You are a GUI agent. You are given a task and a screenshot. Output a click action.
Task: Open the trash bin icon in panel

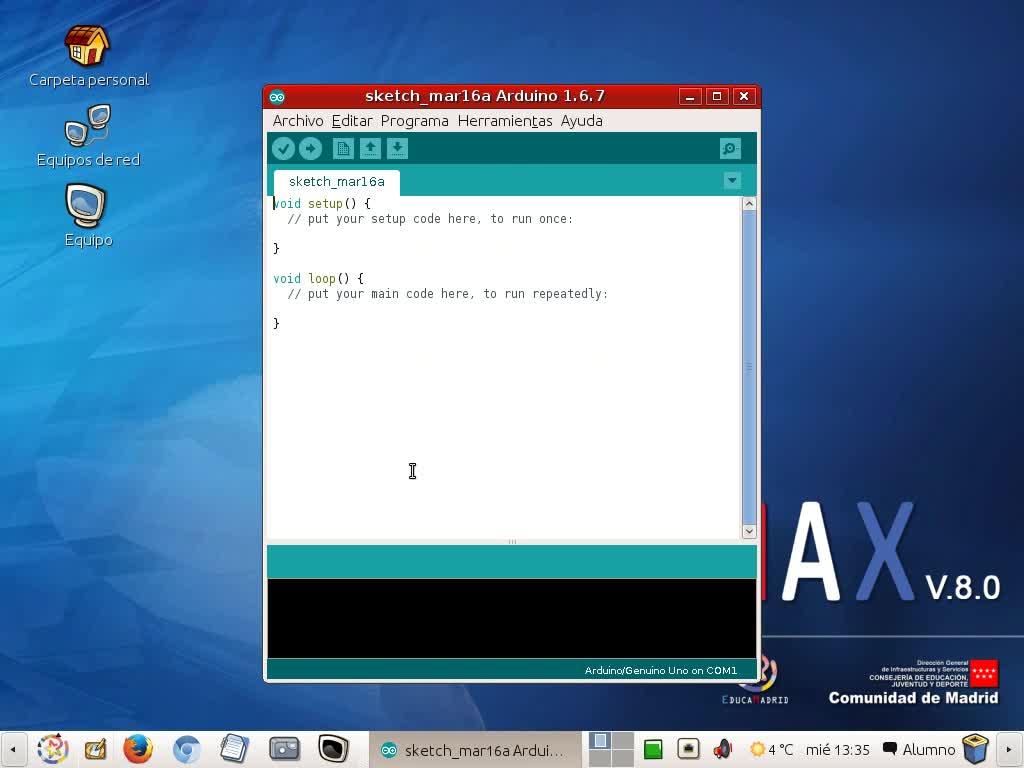(976, 749)
